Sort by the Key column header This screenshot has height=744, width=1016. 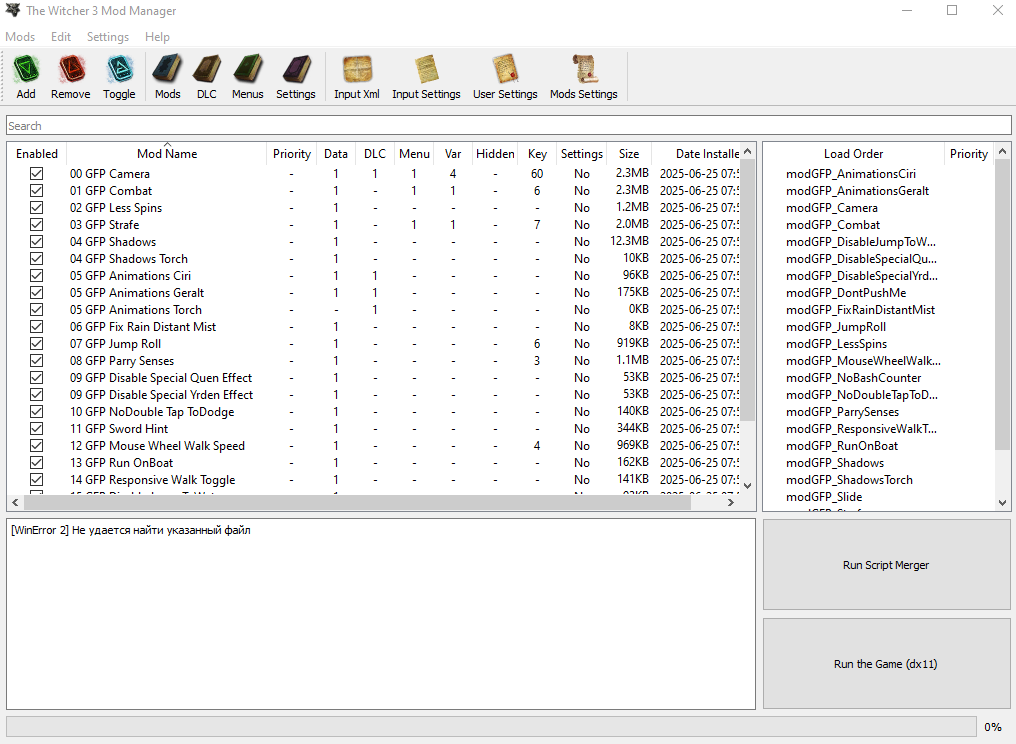(x=537, y=154)
